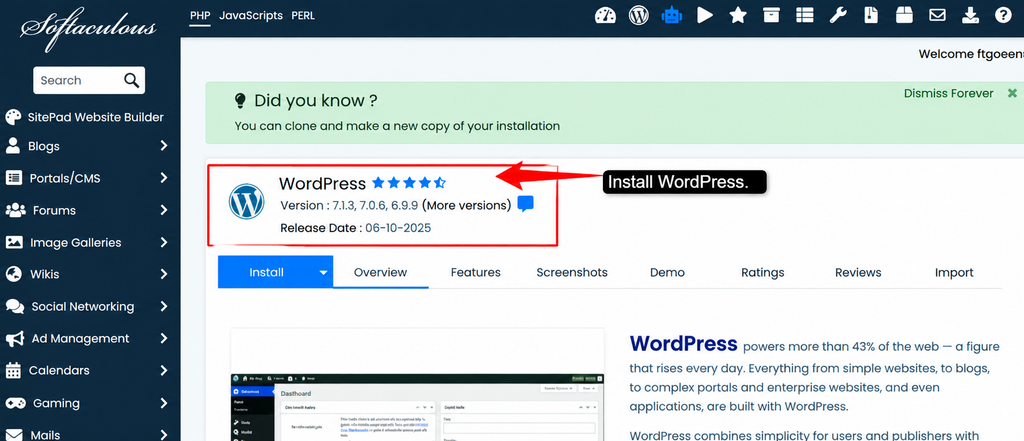
Task: Click the blue Install button
Action: [266, 272]
